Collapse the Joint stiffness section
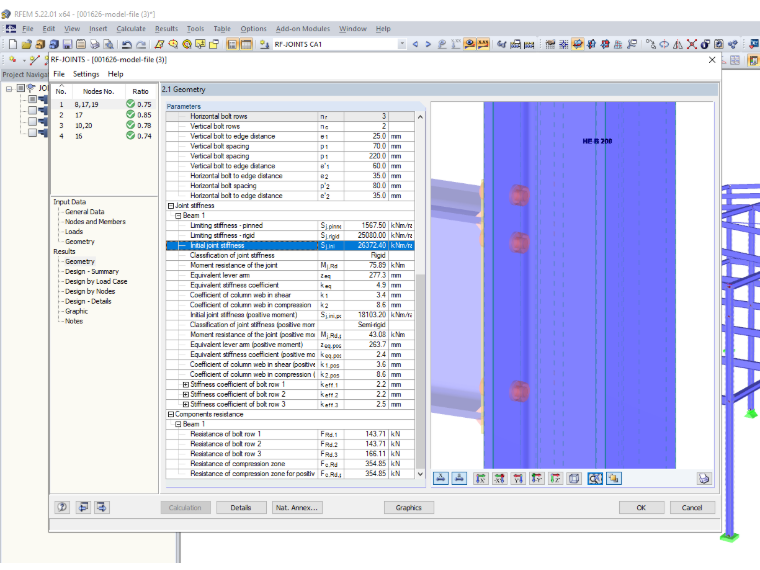760x570 pixels. tap(171, 206)
